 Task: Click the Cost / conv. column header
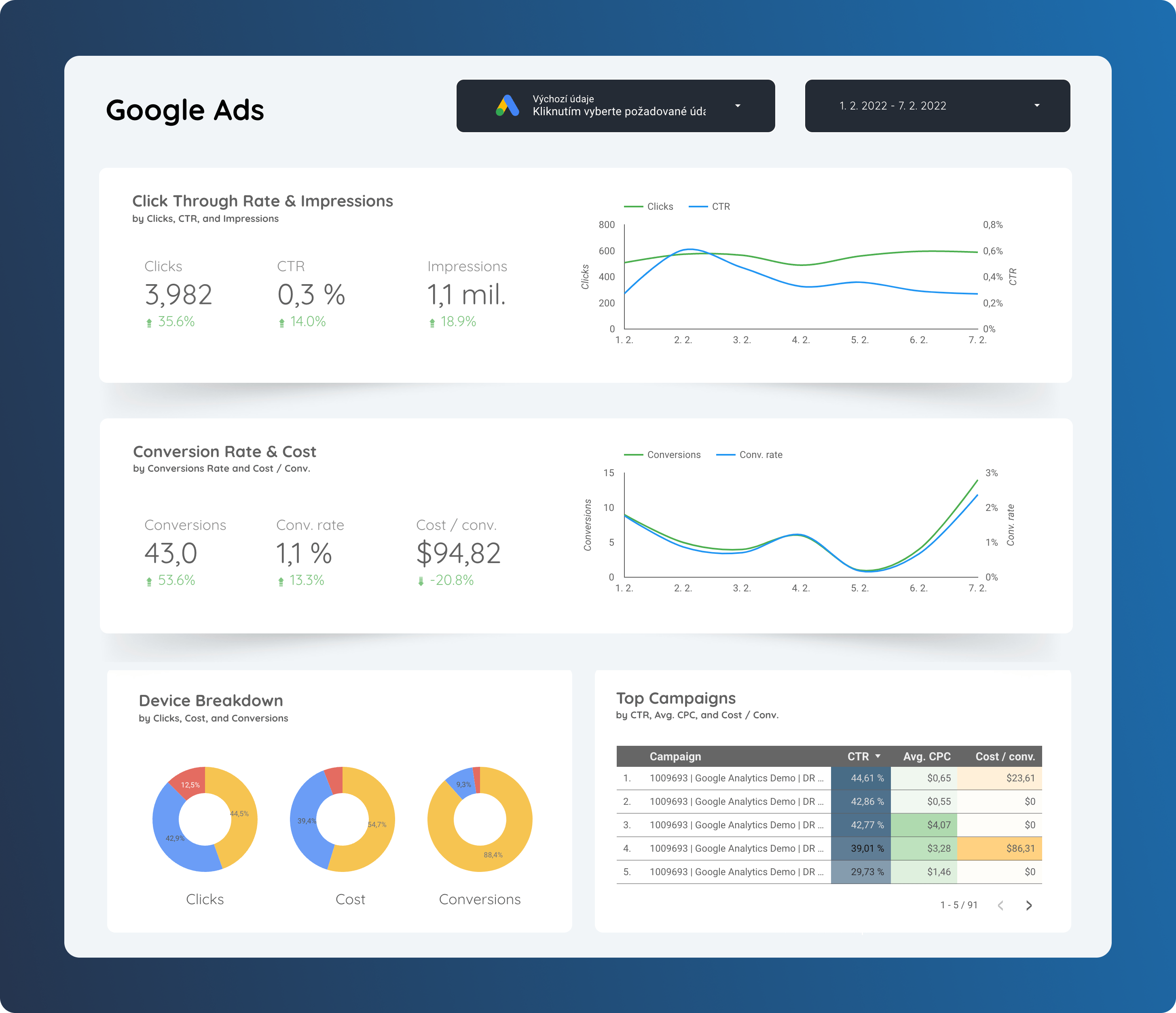pyautogui.click(x=1005, y=756)
